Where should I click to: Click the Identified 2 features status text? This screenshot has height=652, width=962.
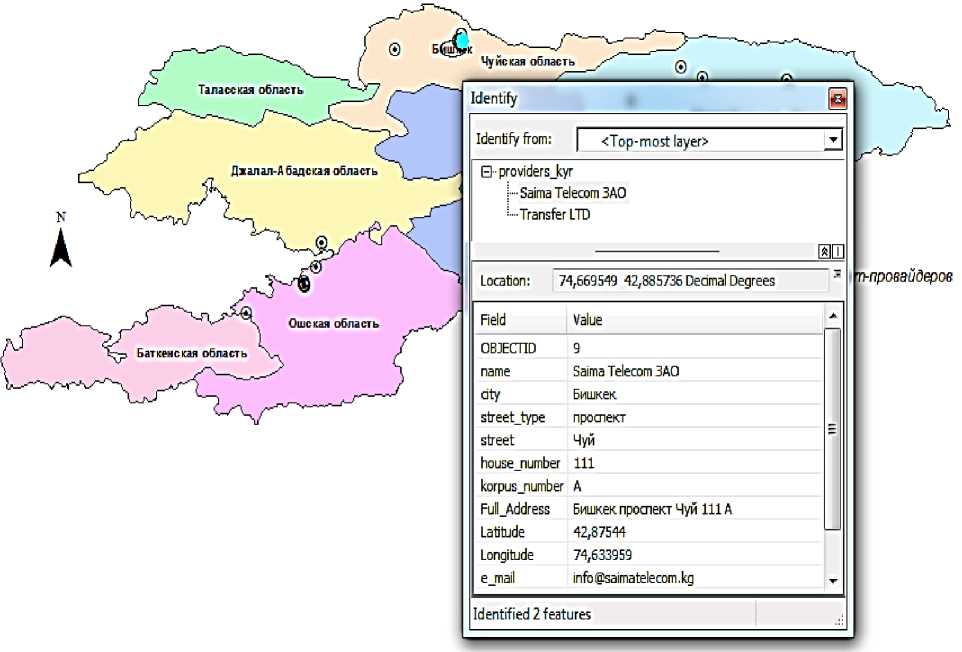point(532,614)
